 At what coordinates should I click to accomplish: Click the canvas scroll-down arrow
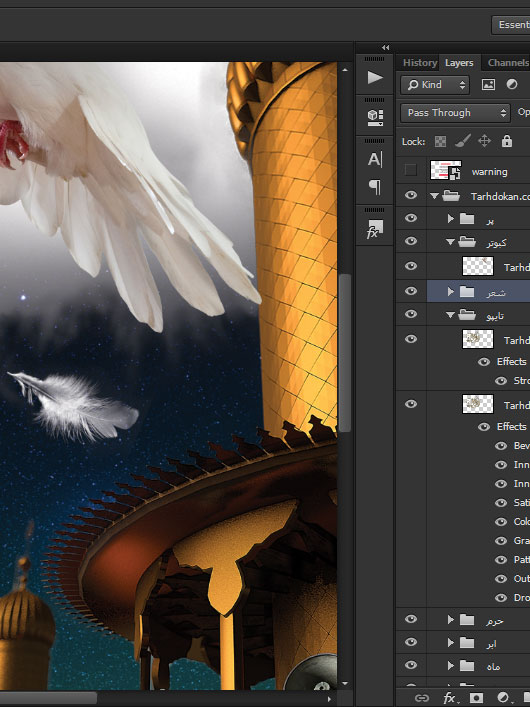(x=345, y=684)
